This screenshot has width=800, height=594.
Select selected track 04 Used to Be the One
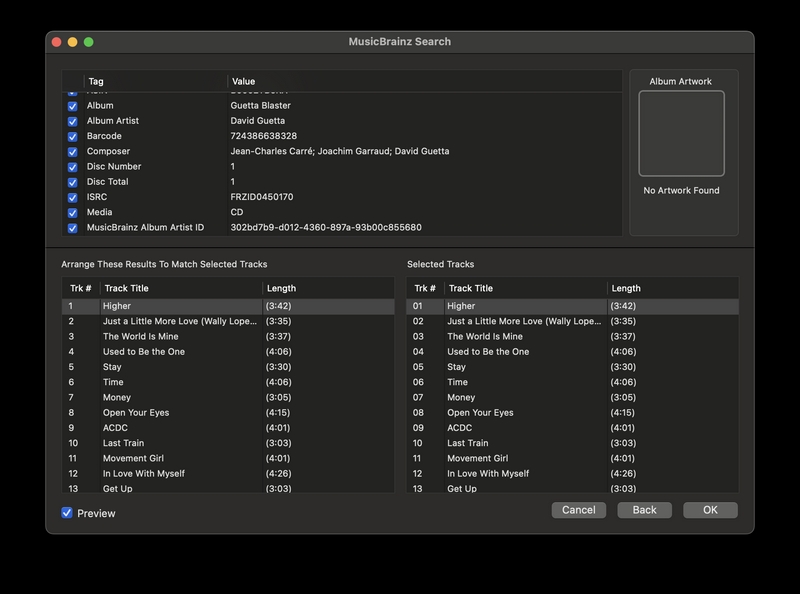(x=572, y=352)
